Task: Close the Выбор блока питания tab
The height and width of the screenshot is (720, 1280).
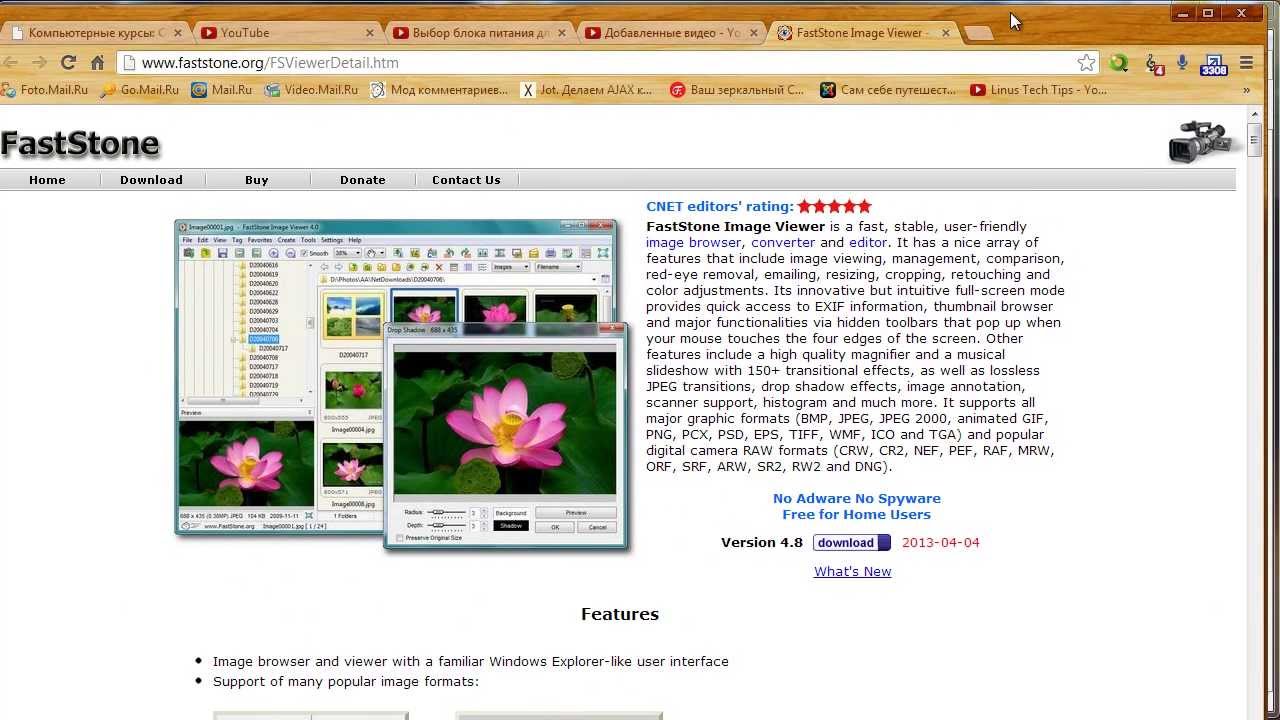Action: point(562,33)
